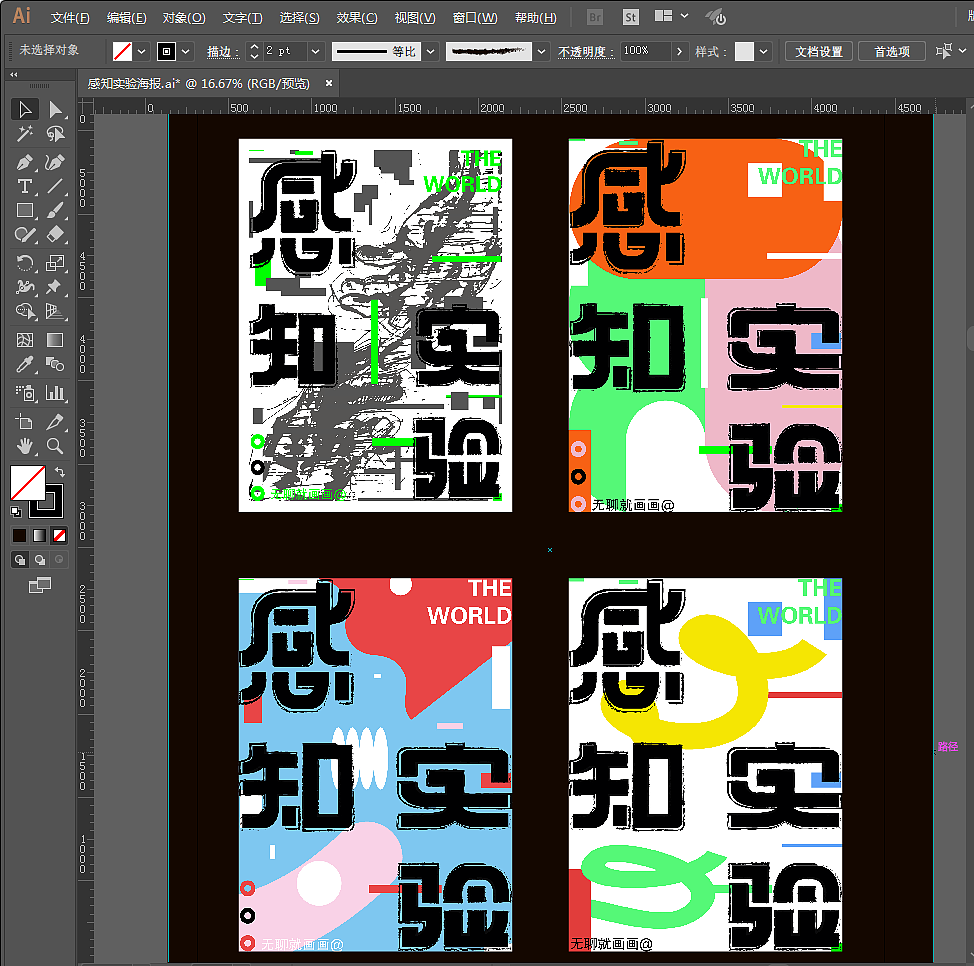Set paint mode to None

[60, 535]
